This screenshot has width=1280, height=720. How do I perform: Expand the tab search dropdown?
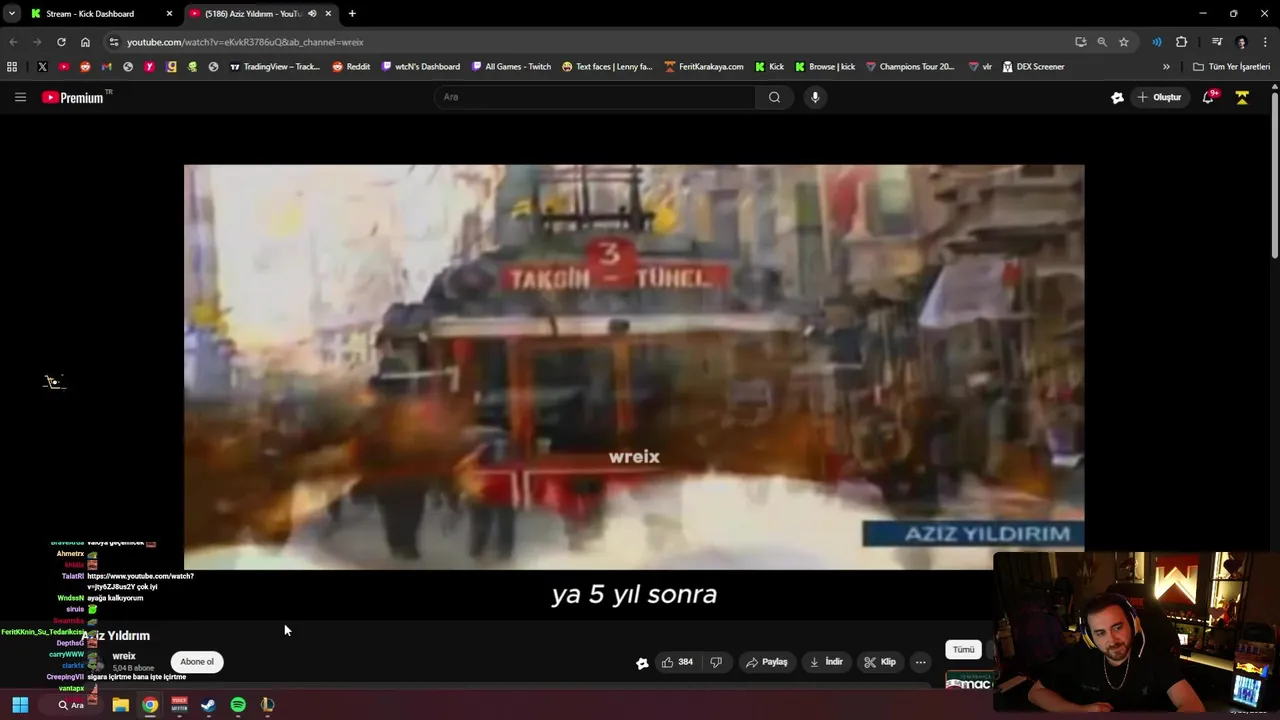(11, 14)
